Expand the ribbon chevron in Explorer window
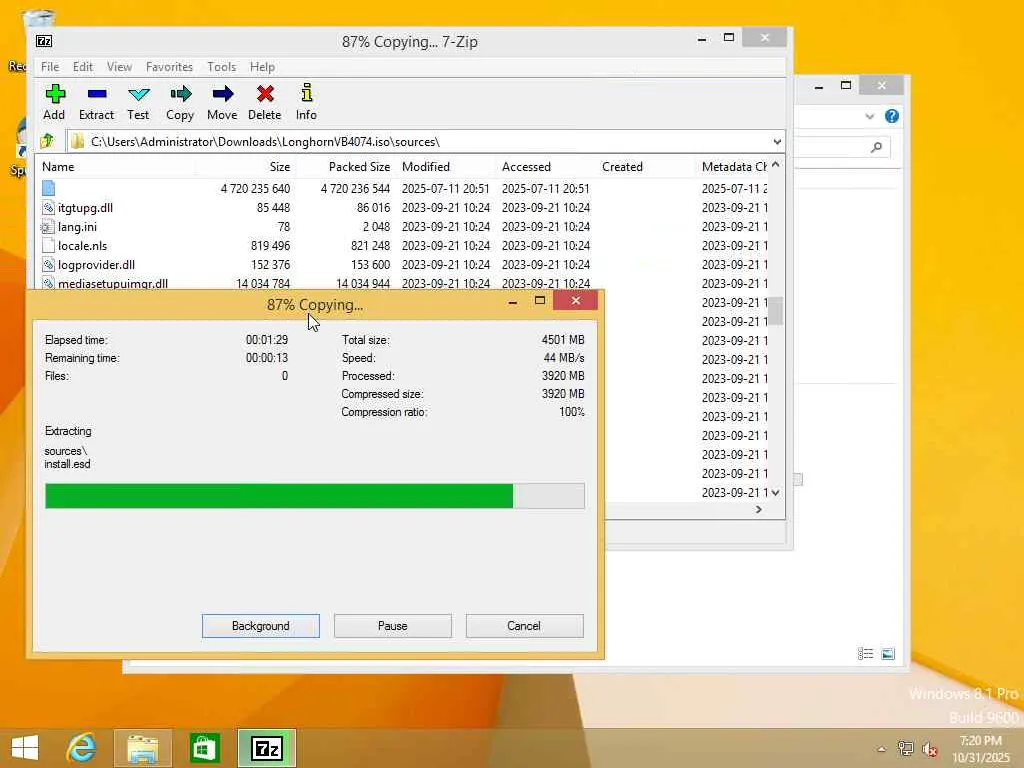This screenshot has width=1024, height=768. (869, 116)
